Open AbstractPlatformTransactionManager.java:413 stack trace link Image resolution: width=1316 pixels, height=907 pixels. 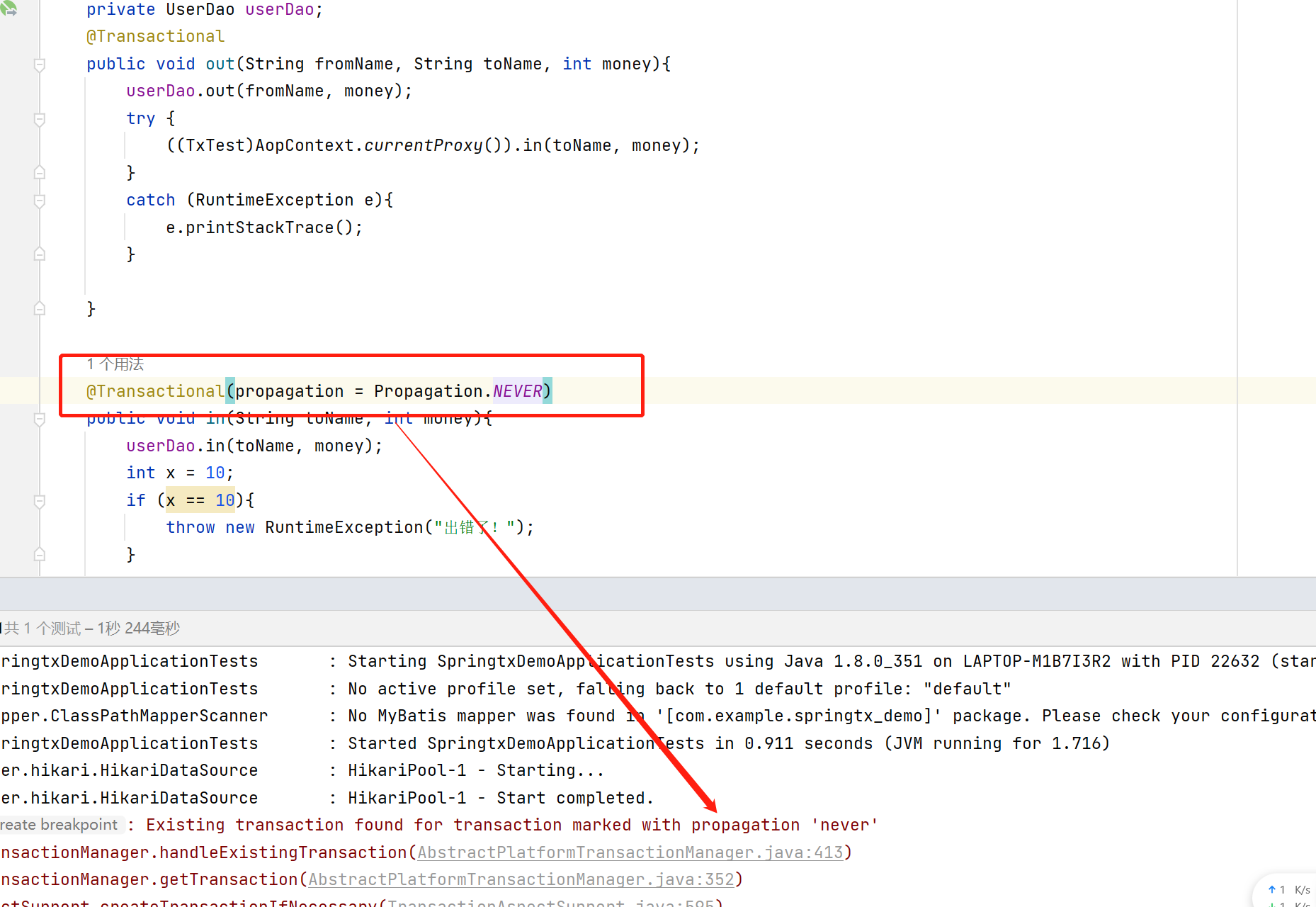630,852
